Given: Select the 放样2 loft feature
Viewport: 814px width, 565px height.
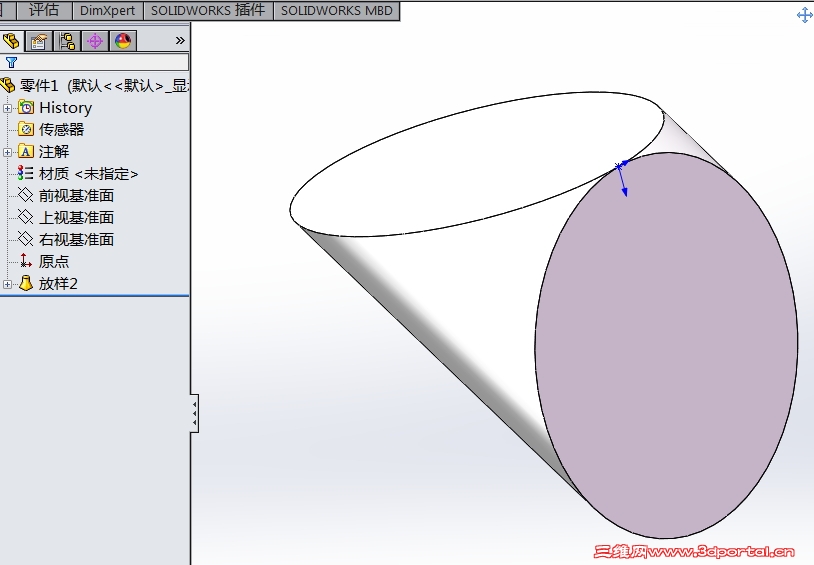Looking at the screenshot, I should pyautogui.click(x=58, y=284).
